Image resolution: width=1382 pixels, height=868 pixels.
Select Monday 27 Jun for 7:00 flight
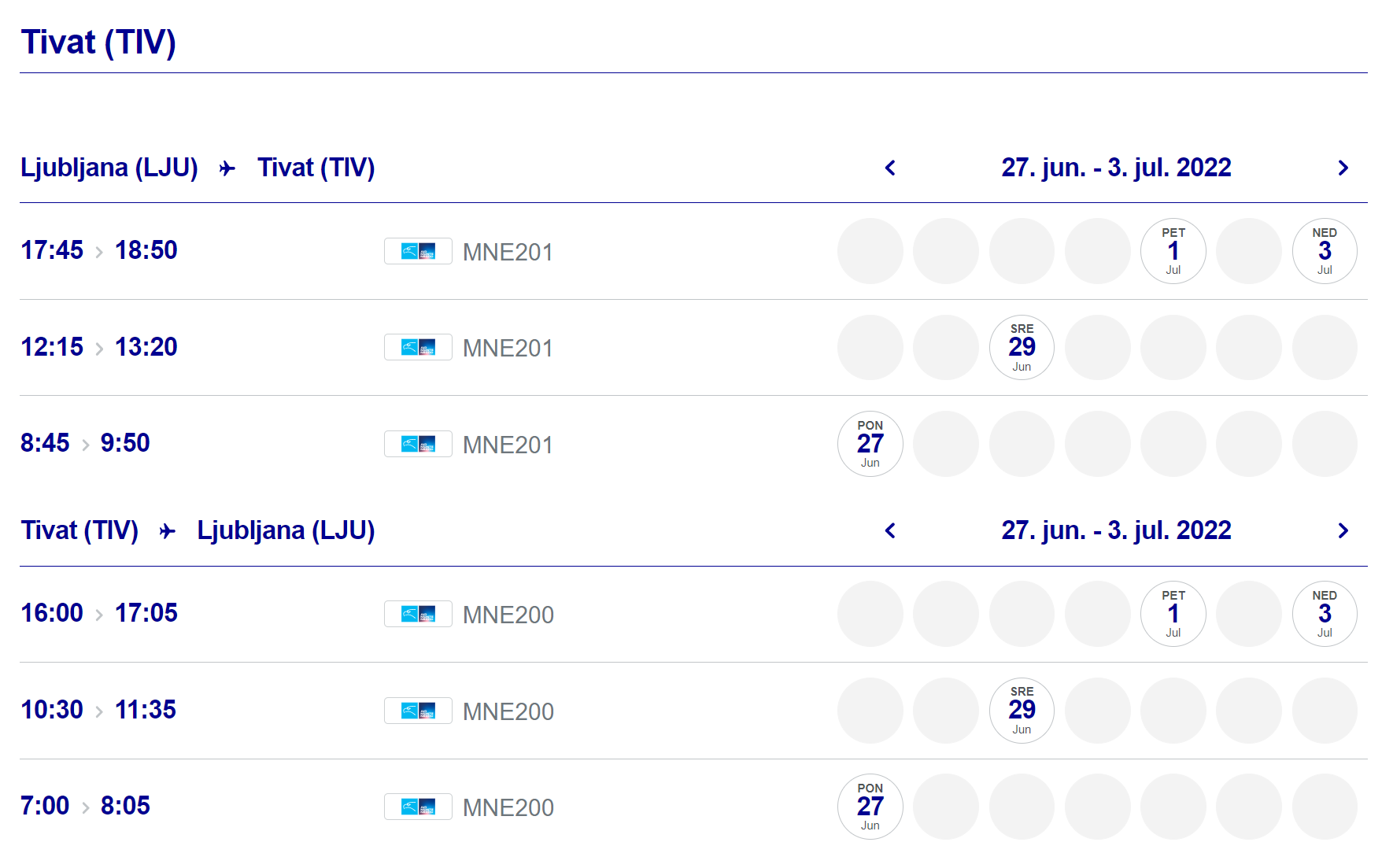(x=870, y=807)
